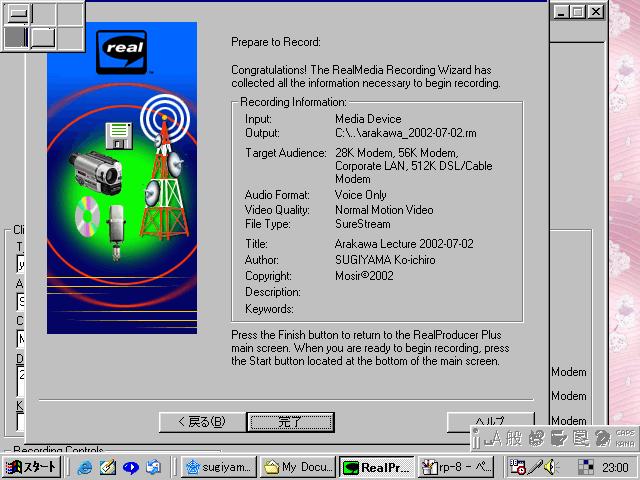Screen dimensions: 640x480
Task: Open the IME help question-mark icon
Action: (x=602, y=439)
